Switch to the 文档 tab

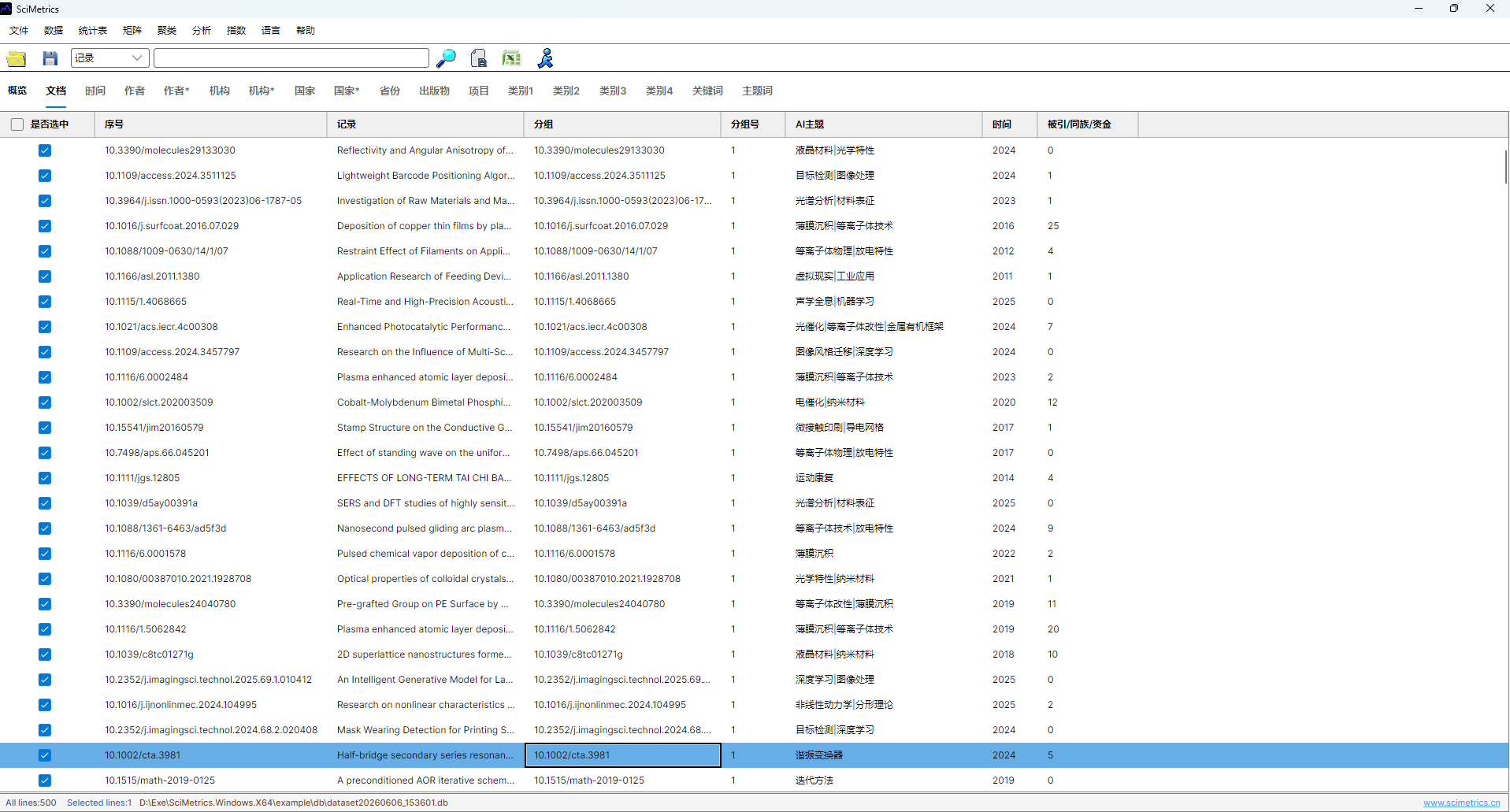coord(56,91)
